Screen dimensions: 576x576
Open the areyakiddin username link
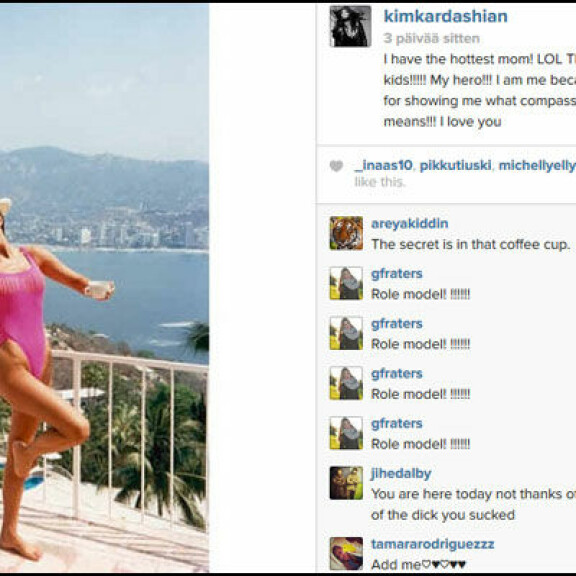pos(410,223)
